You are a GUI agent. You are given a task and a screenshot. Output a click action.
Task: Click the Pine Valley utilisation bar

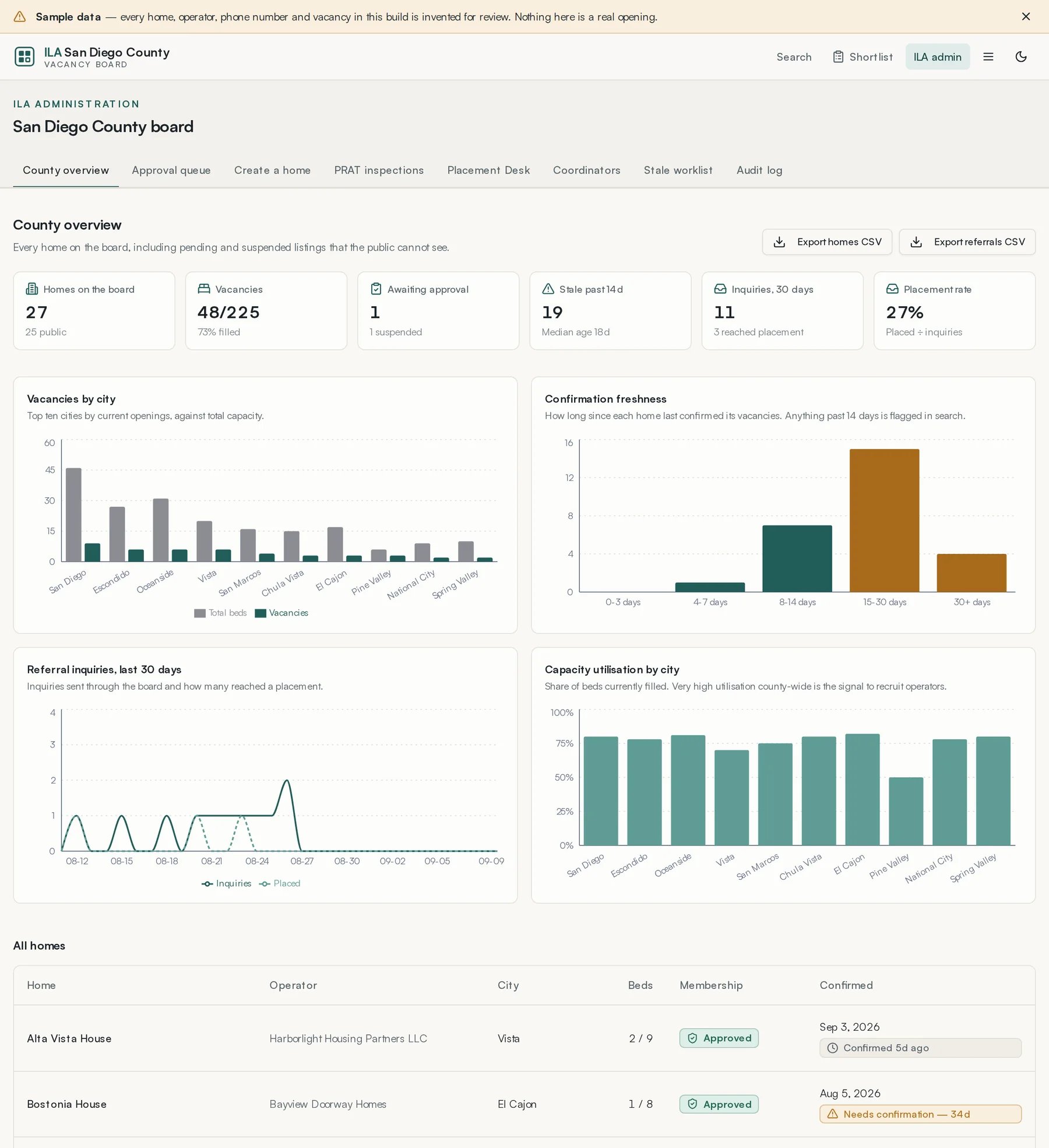tap(906, 811)
